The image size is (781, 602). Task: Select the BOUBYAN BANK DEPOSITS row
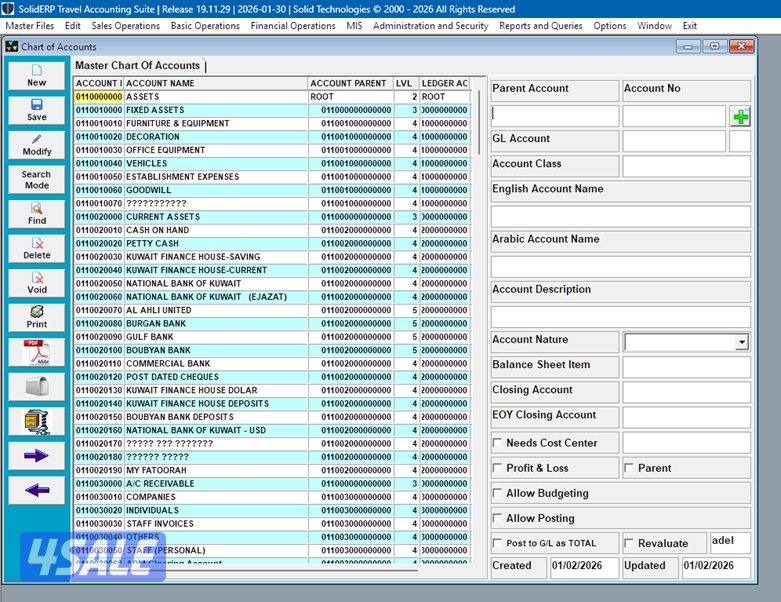tap(272, 417)
